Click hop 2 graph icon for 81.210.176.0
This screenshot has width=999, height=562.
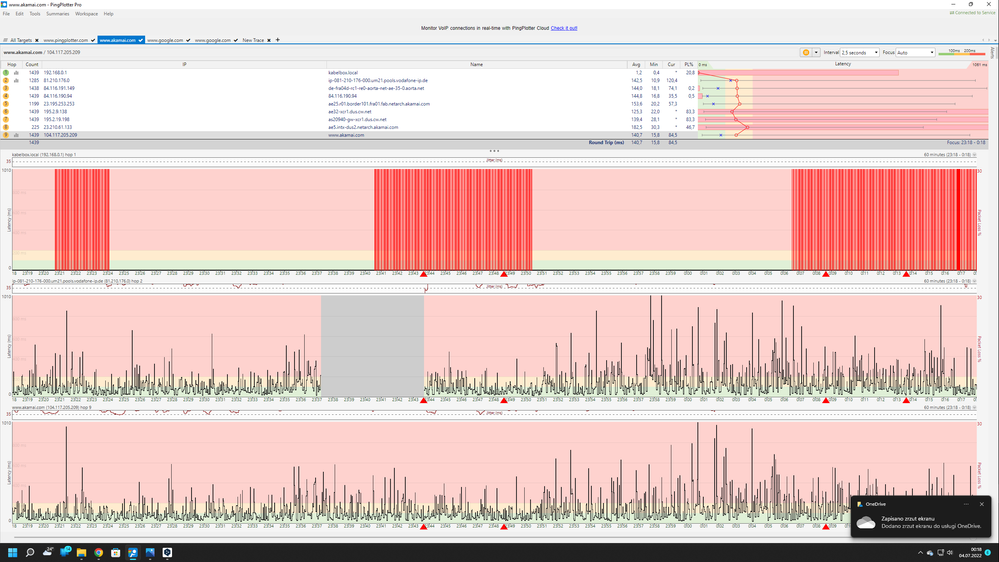16,80
